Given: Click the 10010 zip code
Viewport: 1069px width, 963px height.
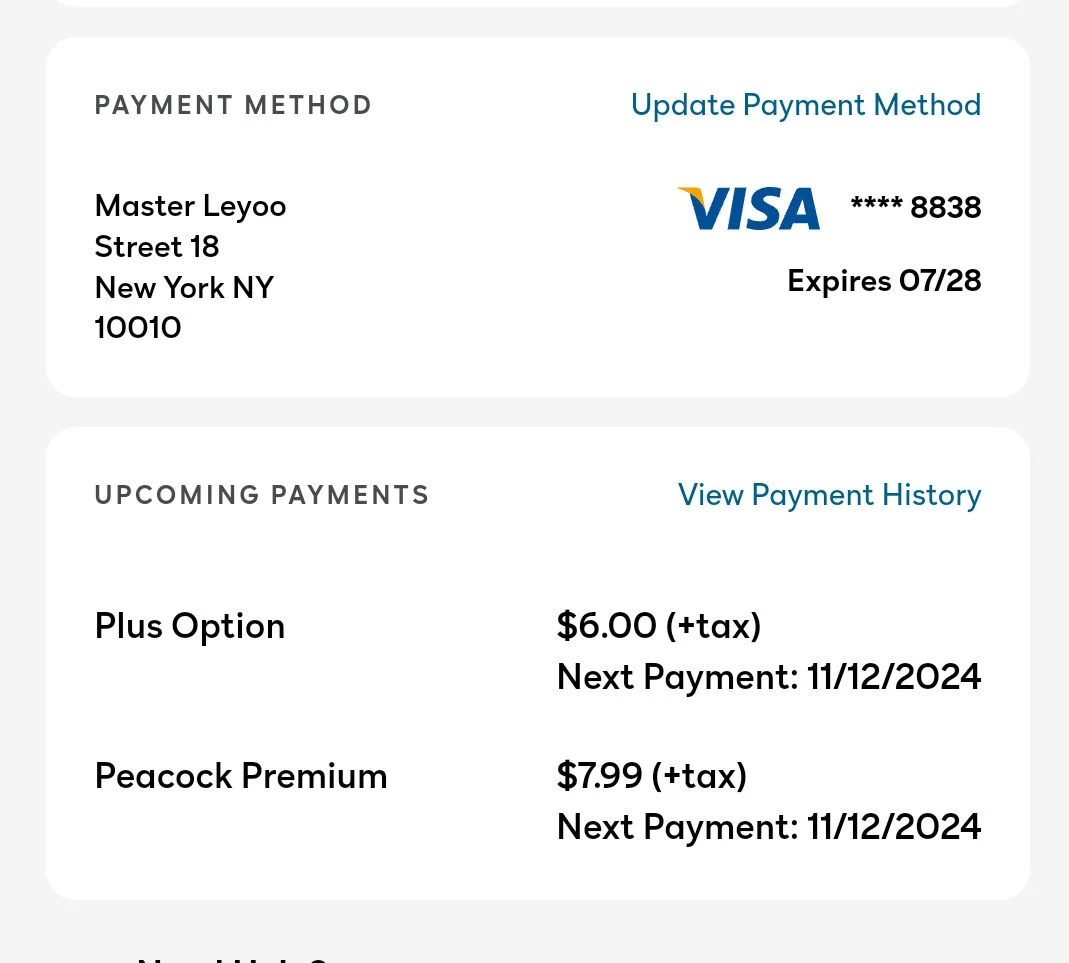Looking at the screenshot, I should pos(138,328).
